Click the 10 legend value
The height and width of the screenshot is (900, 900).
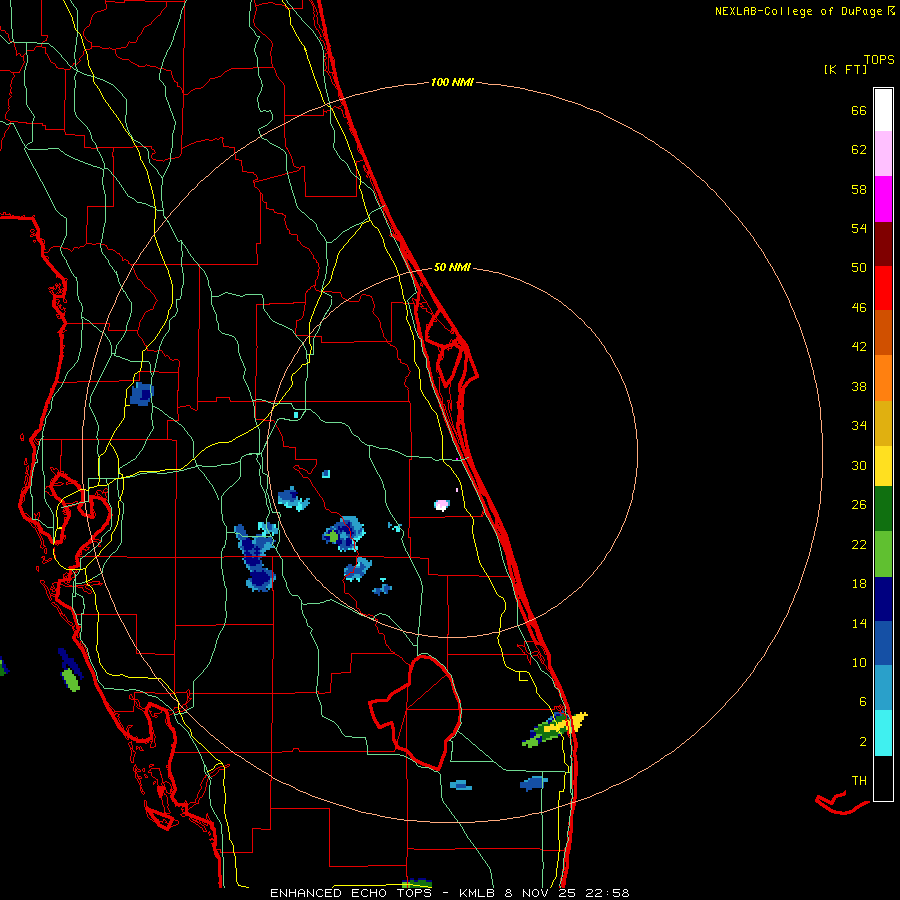859,662
